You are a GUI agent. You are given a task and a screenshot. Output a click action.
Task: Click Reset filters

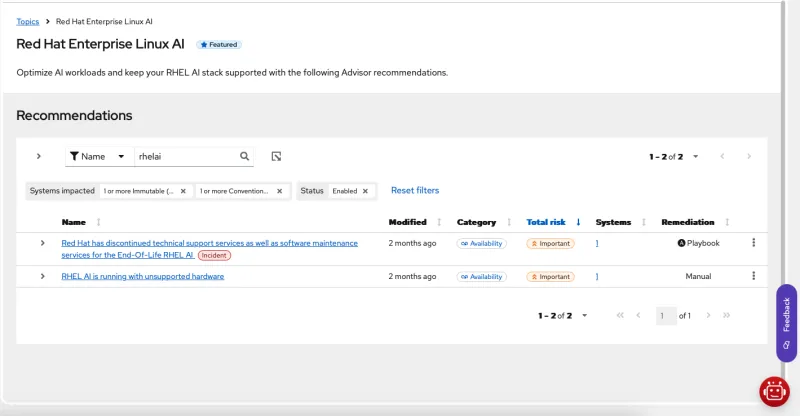click(x=415, y=190)
